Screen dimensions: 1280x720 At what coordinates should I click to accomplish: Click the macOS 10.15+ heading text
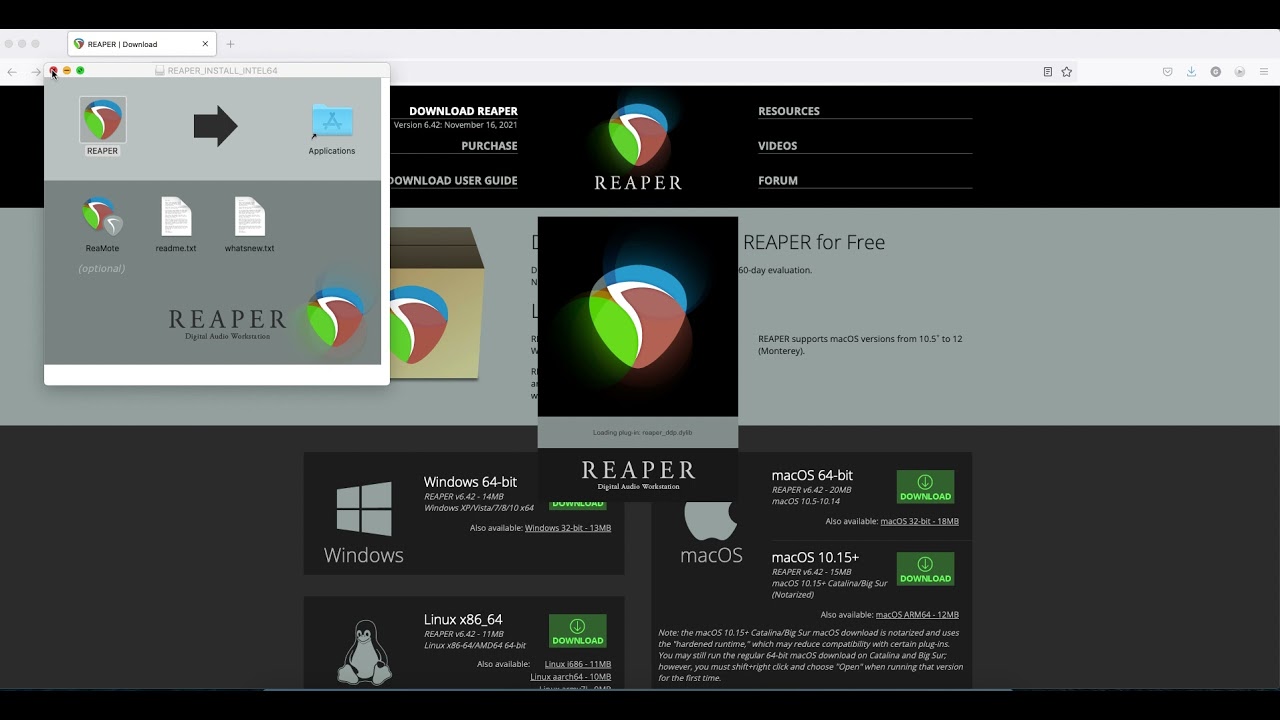tap(815, 558)
